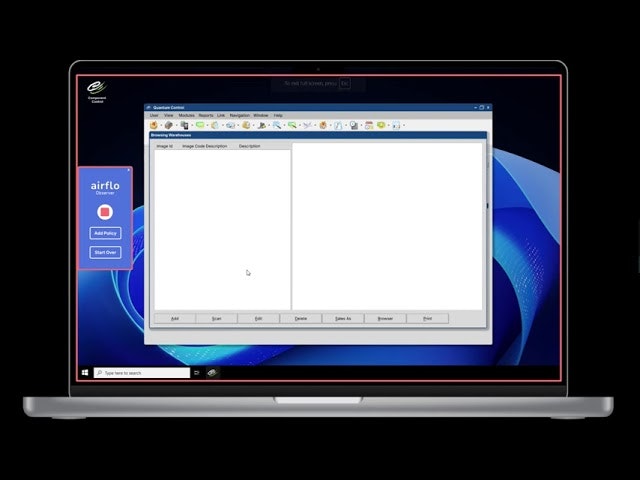Image resolution: width=640 pixels, height=480 pixels.
Task: Click the calendar icon in the toolbar
Action: click(x=368, y=125)
